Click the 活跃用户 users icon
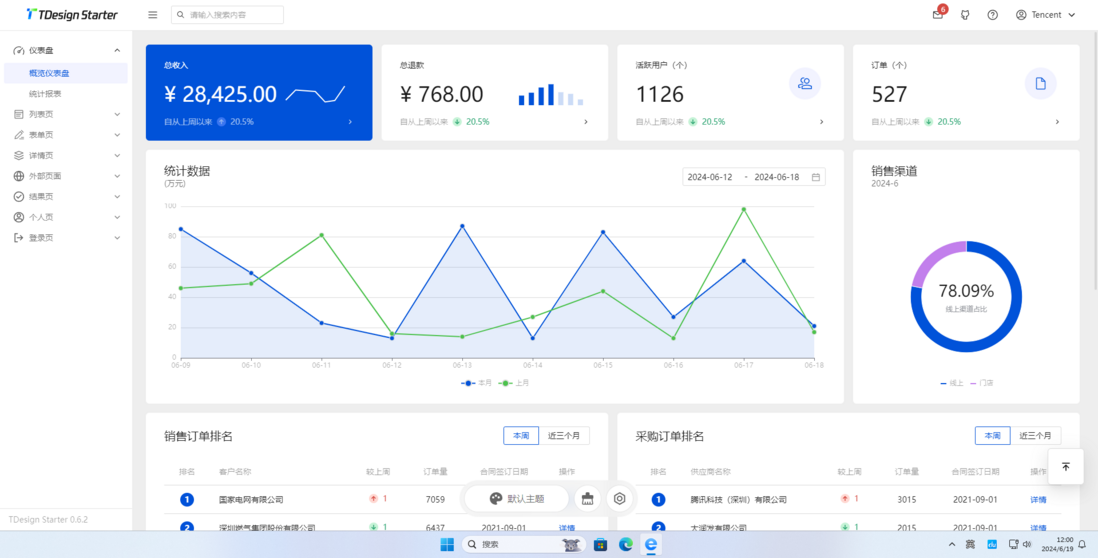Image resolution: width=1098 pixels, height=558 pixels. click(805, 84)
